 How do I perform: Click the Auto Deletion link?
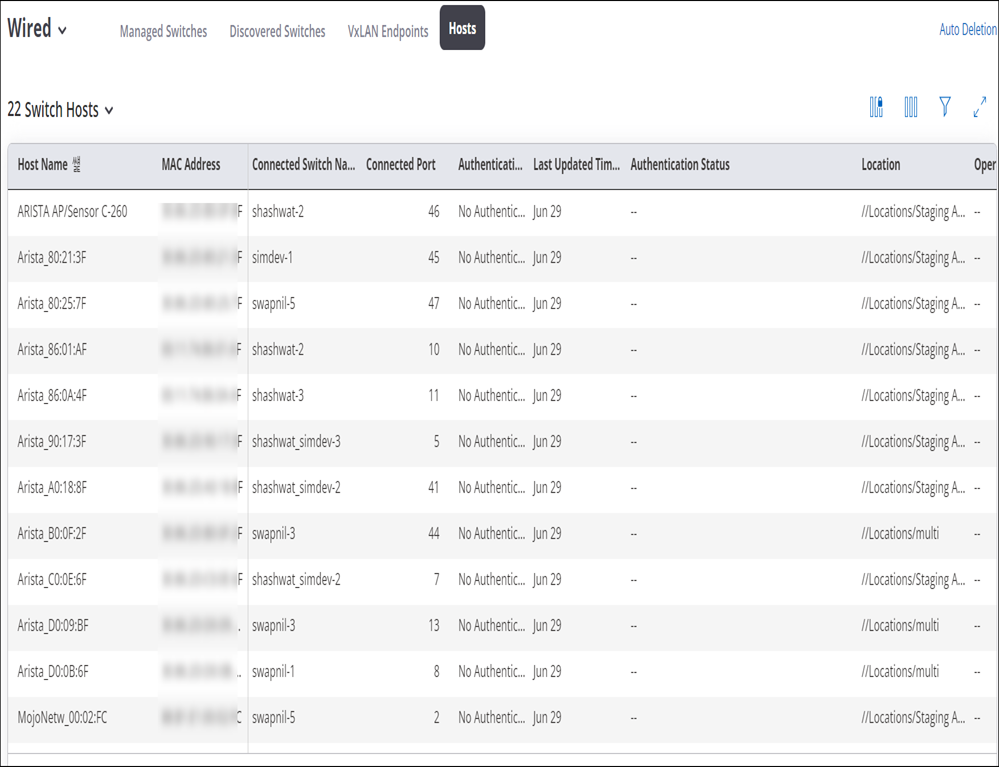[967, 30]
